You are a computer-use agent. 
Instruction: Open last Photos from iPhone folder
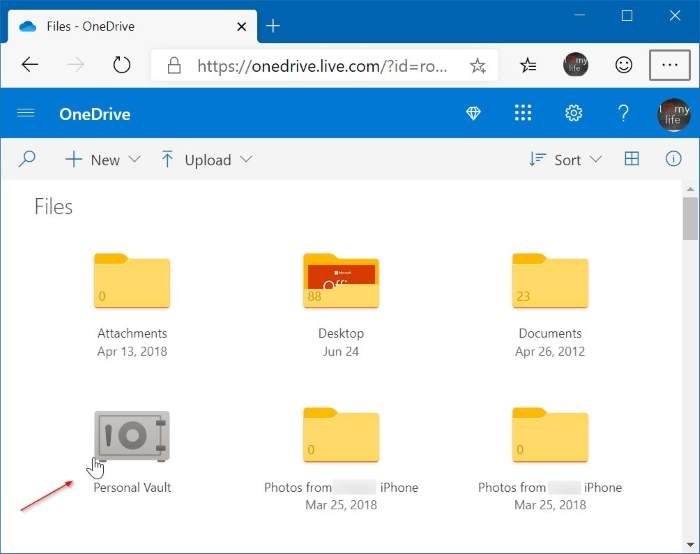coord(550,435)
